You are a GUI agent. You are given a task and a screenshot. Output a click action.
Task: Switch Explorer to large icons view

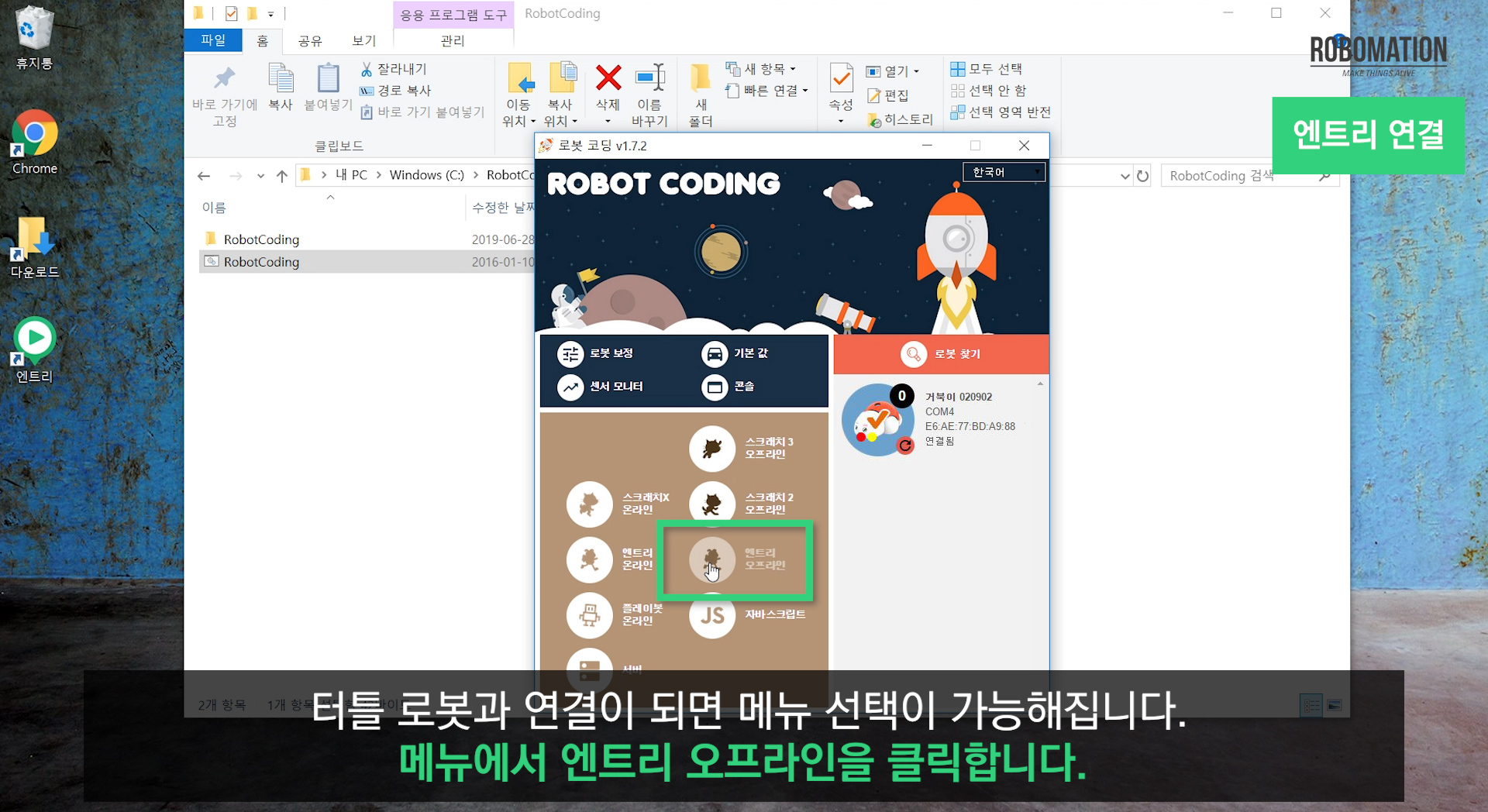(x=1335, y=705)
